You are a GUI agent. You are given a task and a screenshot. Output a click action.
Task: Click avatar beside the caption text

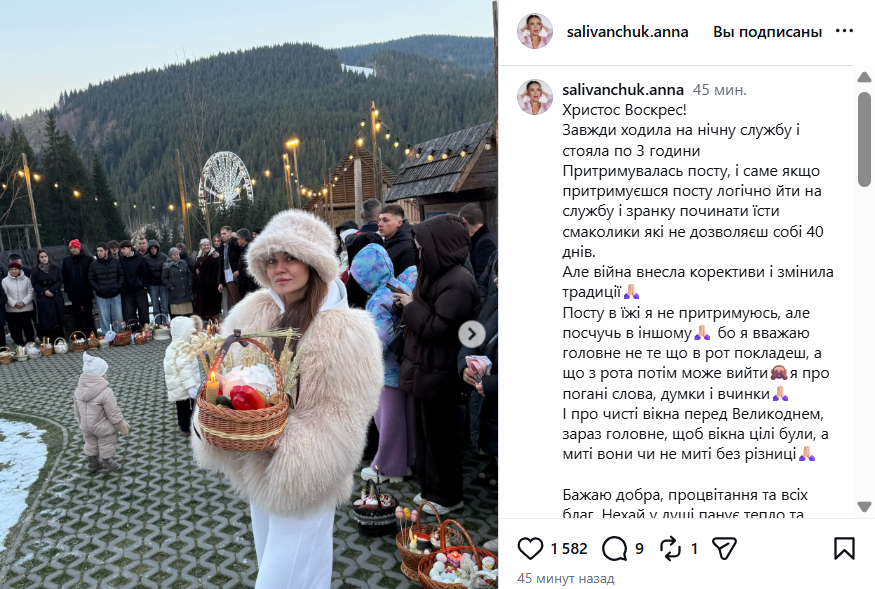pos(535,97)
